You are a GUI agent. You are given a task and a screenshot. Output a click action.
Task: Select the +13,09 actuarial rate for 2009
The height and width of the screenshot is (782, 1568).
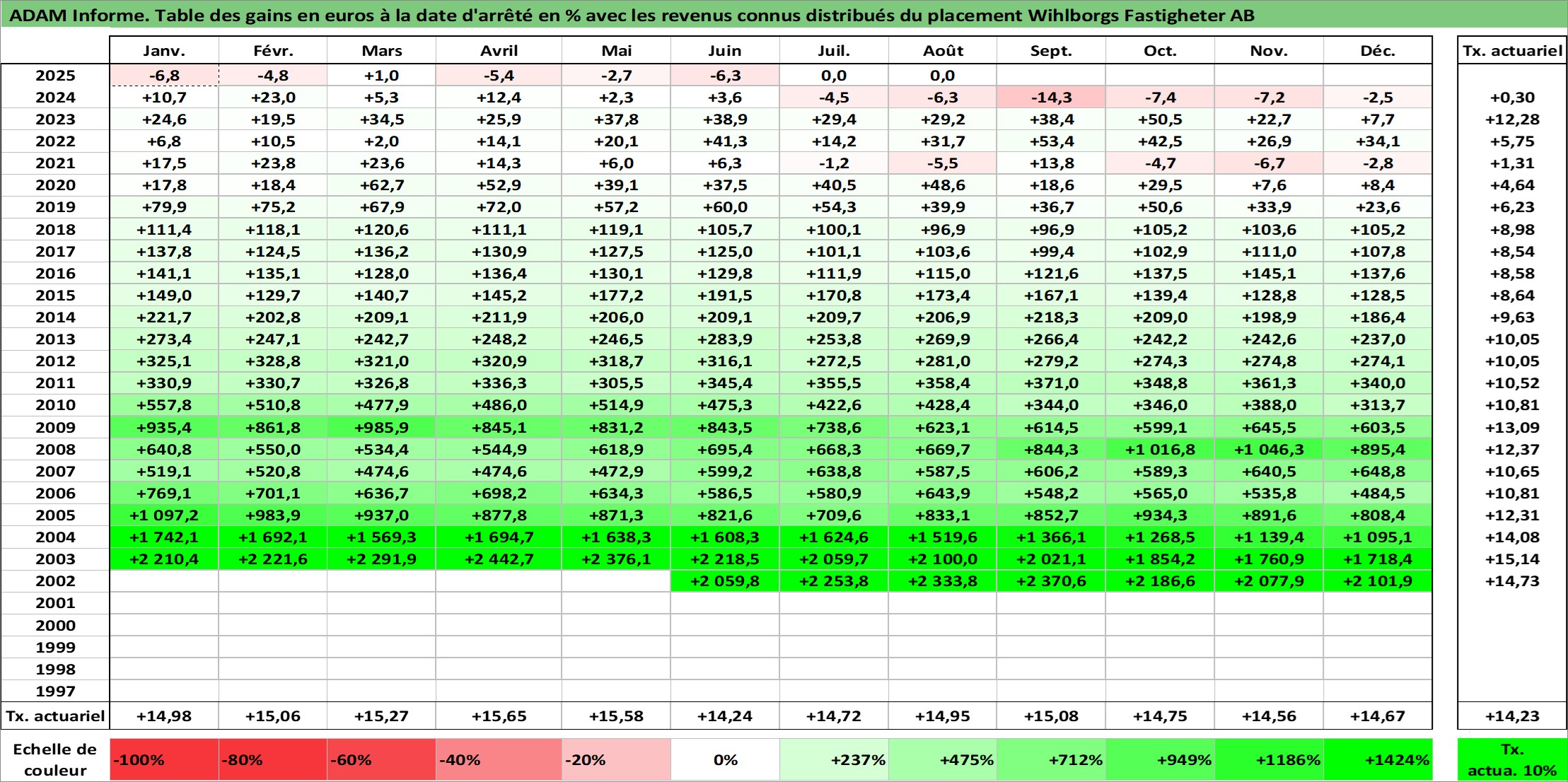1512,427
